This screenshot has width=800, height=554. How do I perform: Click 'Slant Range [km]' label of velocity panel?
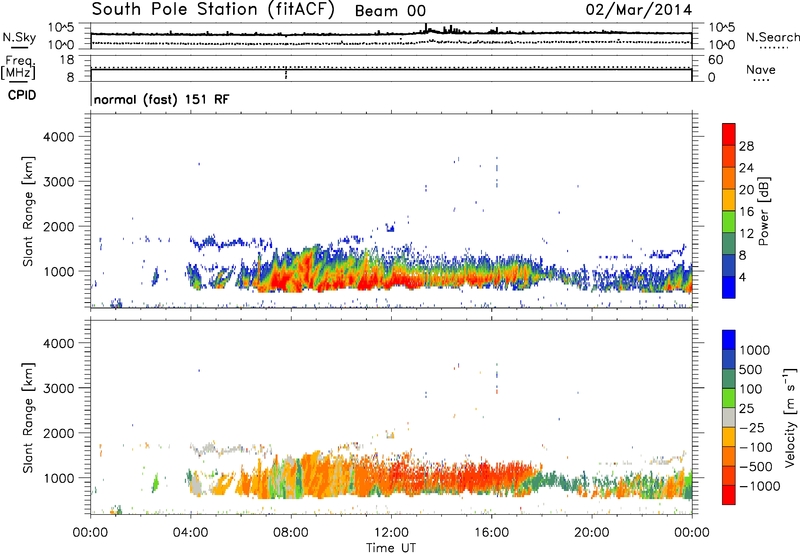click(x=28, y=418)
